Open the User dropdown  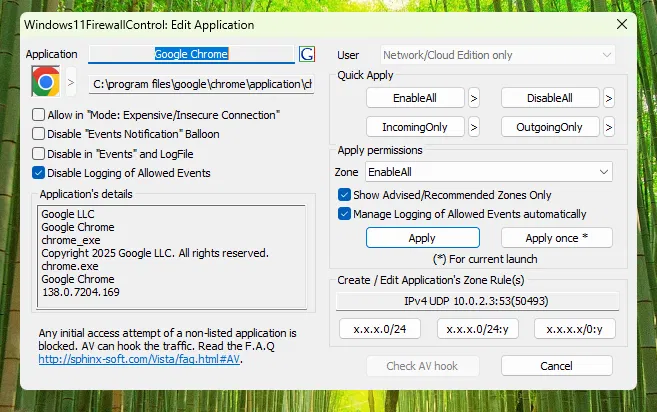click(498, 55)
